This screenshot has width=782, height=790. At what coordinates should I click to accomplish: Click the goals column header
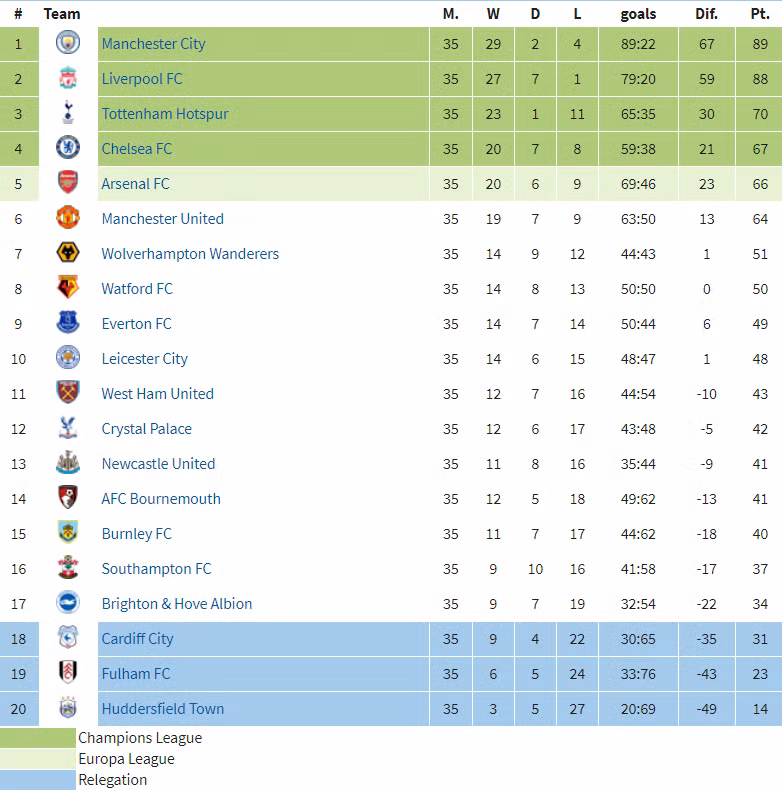coord(638,14)
